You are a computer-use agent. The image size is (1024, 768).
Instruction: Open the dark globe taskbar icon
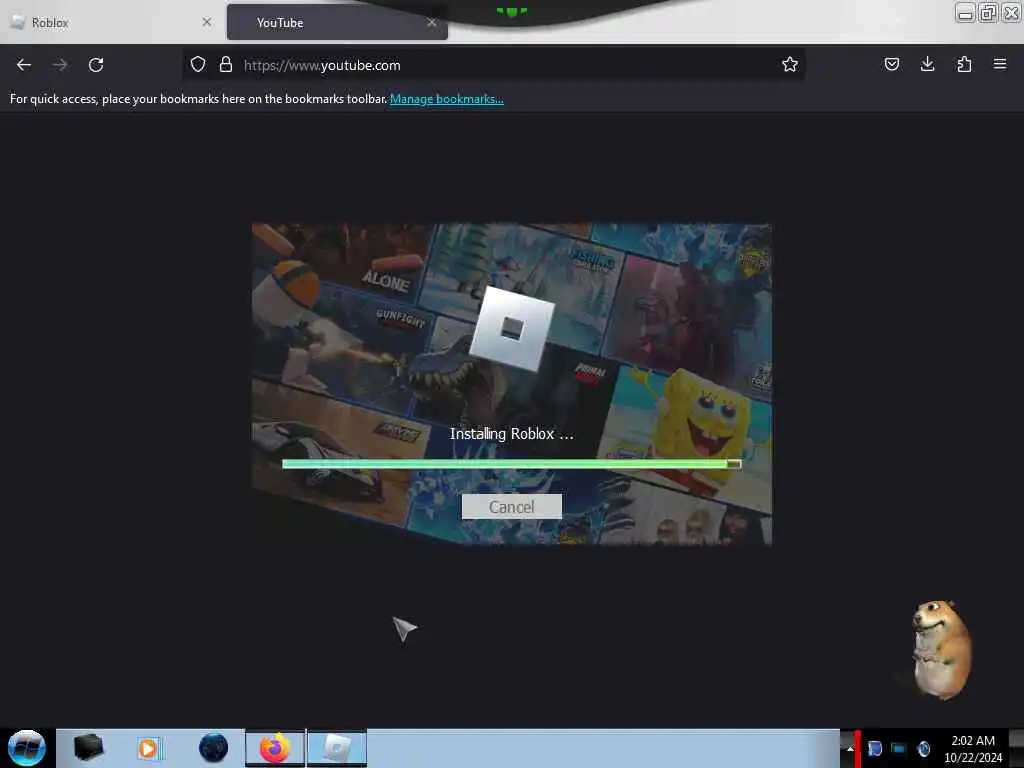coord(214,748)
